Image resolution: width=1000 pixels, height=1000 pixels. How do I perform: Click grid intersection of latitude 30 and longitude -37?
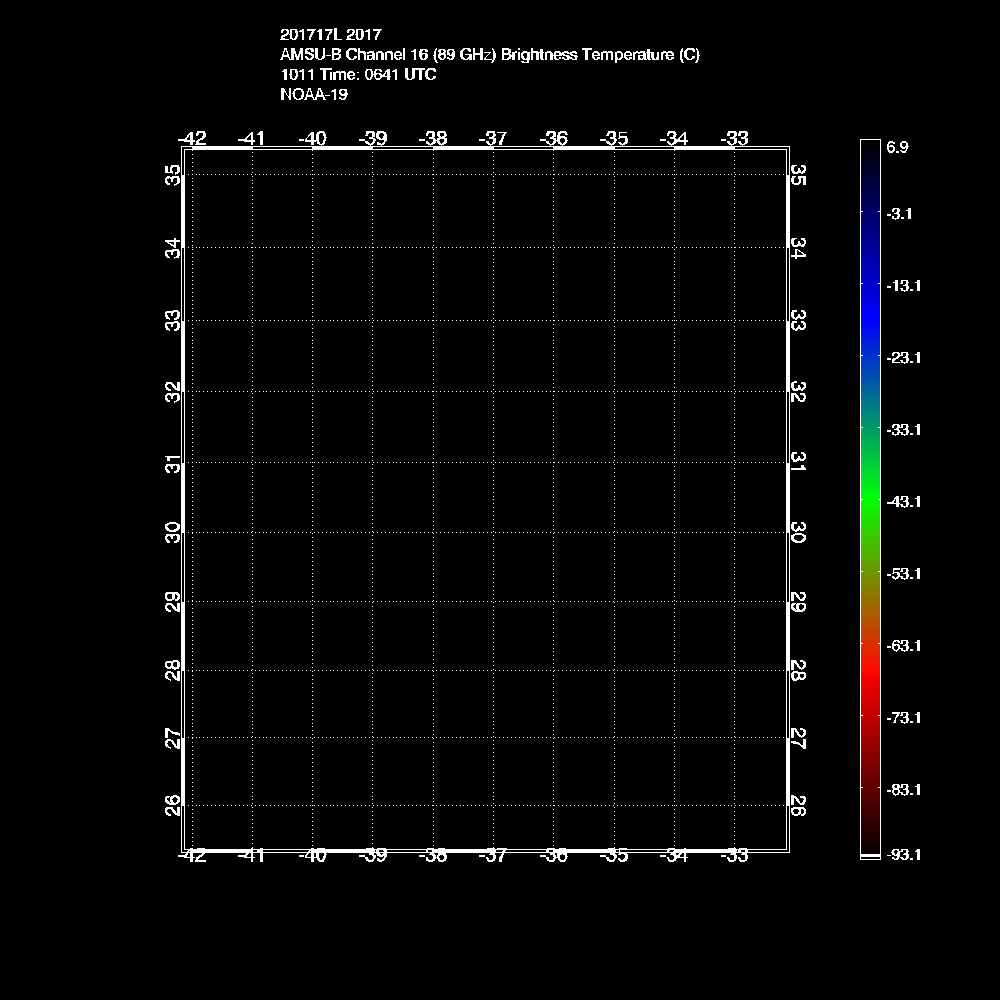[x=493, y=532]
